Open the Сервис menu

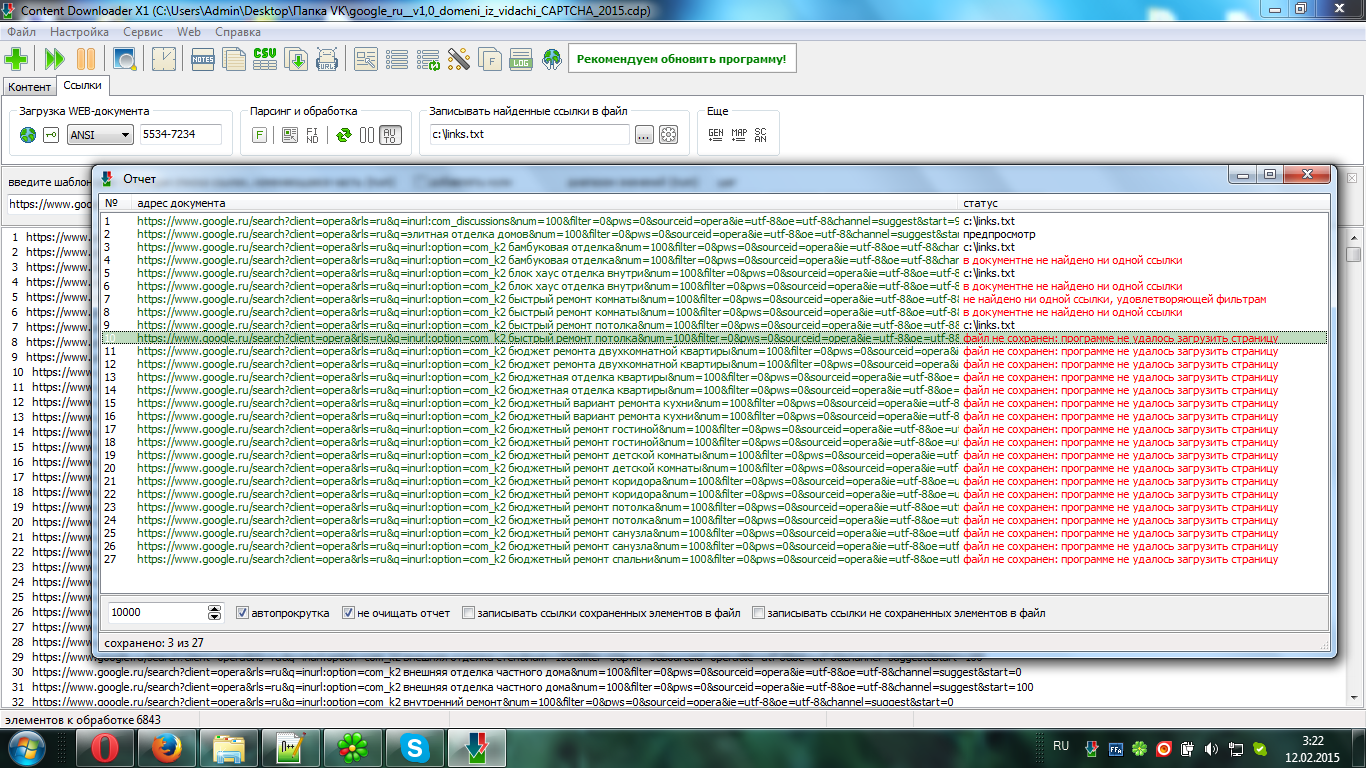(x=143, y=32)
